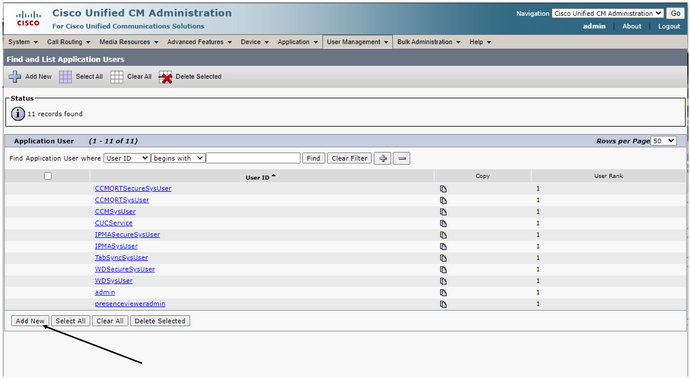The image size is (690, 380).
Task: Click the Add New plus icon in toolbar
Action: point(15,77)
